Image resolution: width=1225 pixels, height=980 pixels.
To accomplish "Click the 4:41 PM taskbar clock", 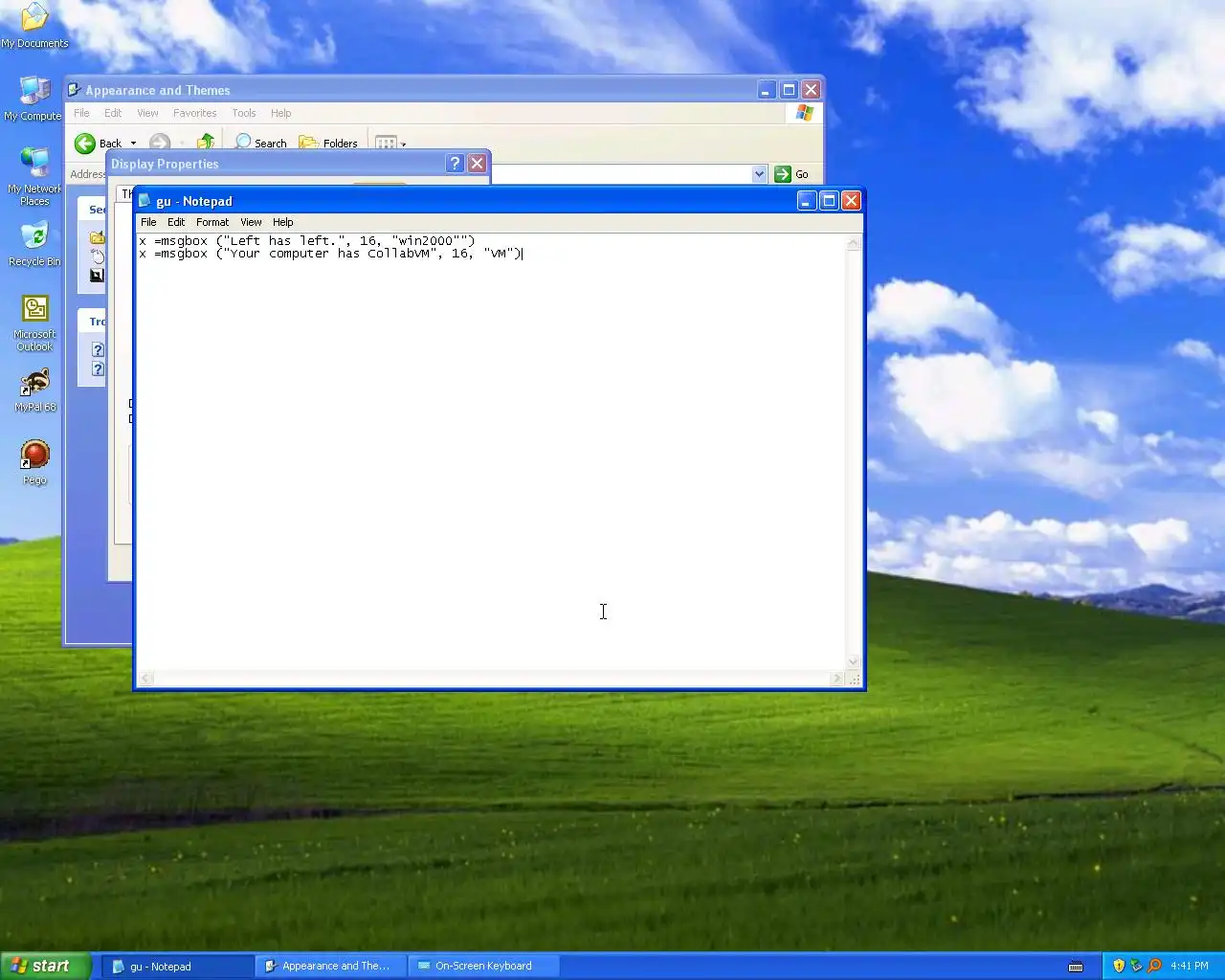I will (1190, 966).
